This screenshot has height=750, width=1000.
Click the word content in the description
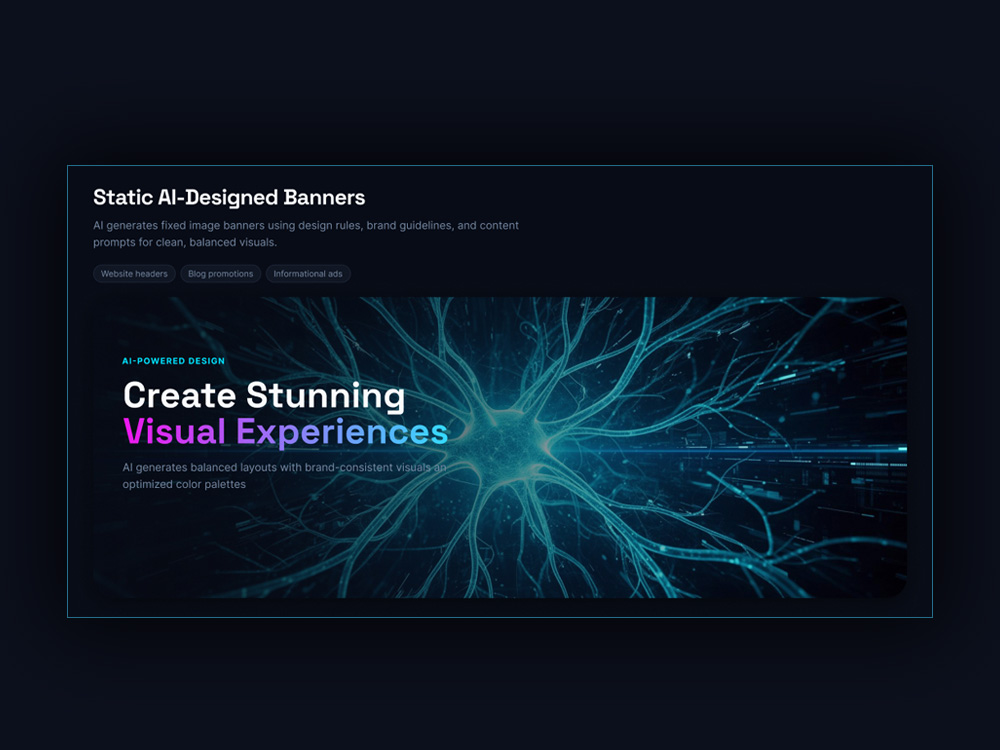pyautogui.click(x=499, y=226)
